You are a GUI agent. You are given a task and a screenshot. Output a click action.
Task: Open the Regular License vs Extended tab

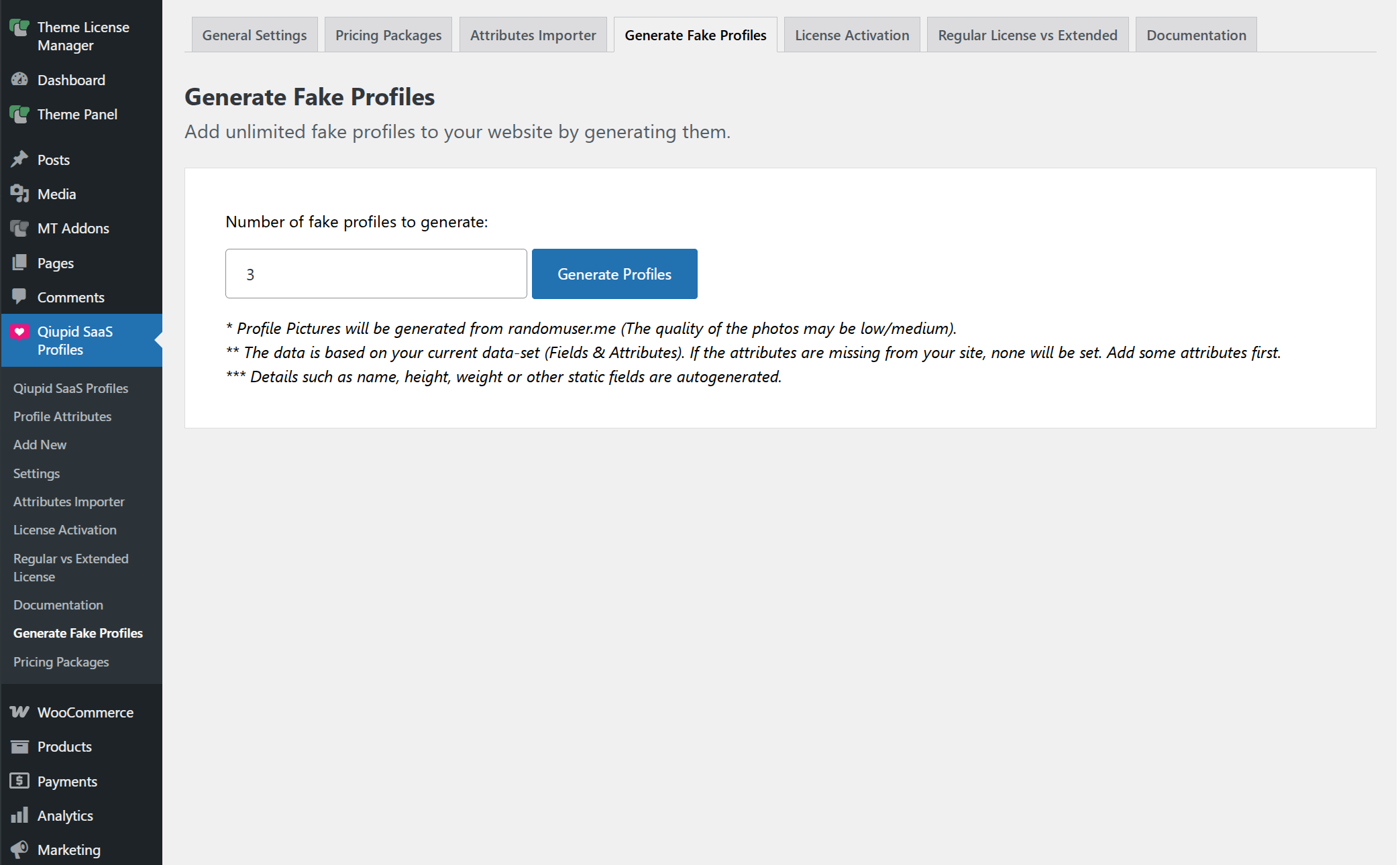[1027, 35]
